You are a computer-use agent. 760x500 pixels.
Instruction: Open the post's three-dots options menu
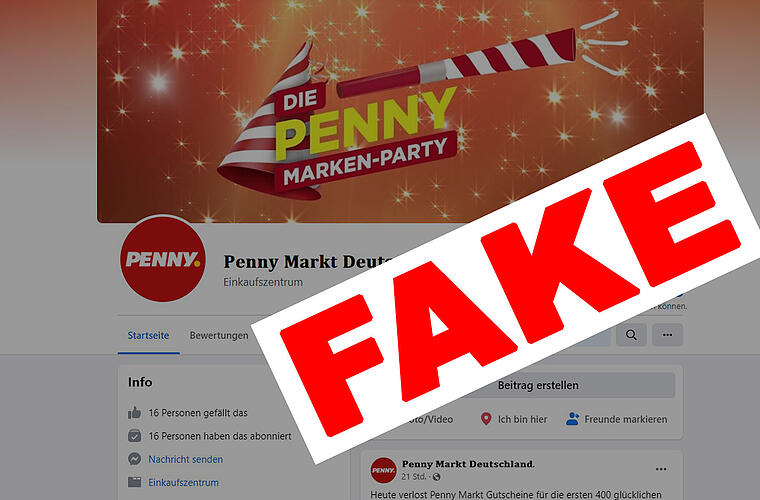click(661, 469)
